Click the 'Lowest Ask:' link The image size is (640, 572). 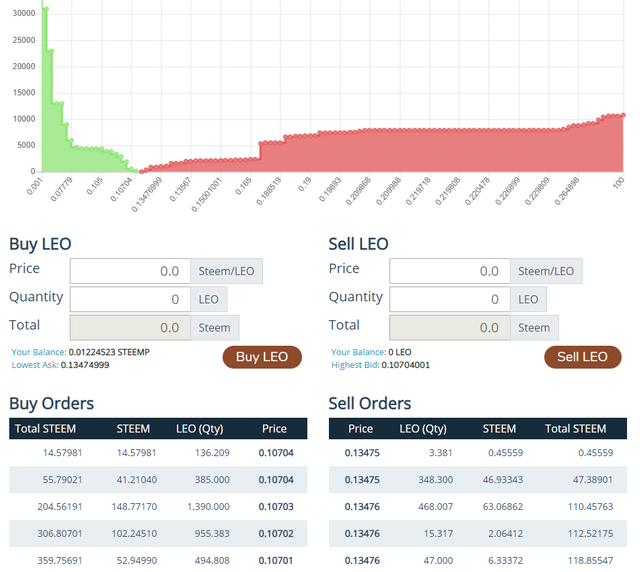[35, 365]
